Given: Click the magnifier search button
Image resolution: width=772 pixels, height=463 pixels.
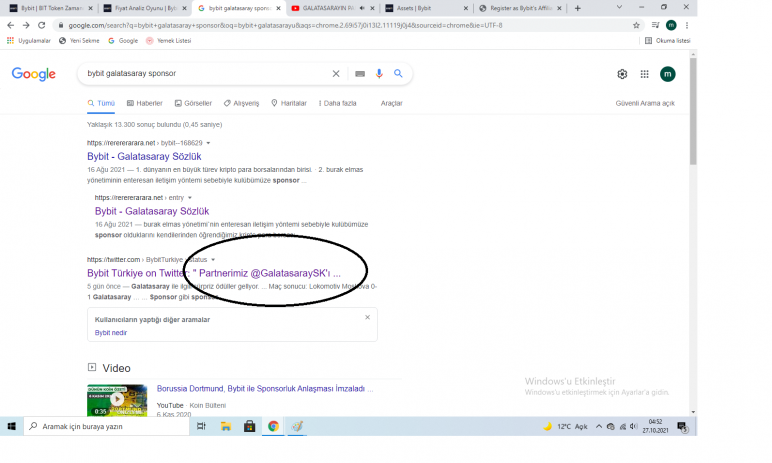Looking at the screenshot, I should click(398, 73).
